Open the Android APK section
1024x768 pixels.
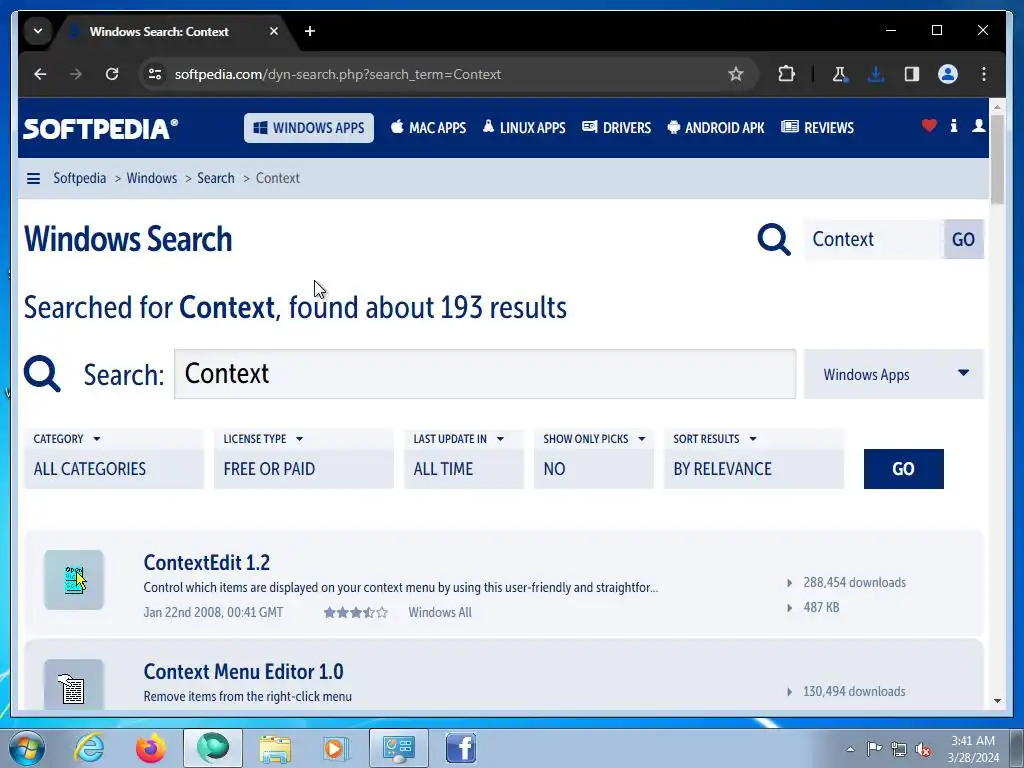point(716,128)
